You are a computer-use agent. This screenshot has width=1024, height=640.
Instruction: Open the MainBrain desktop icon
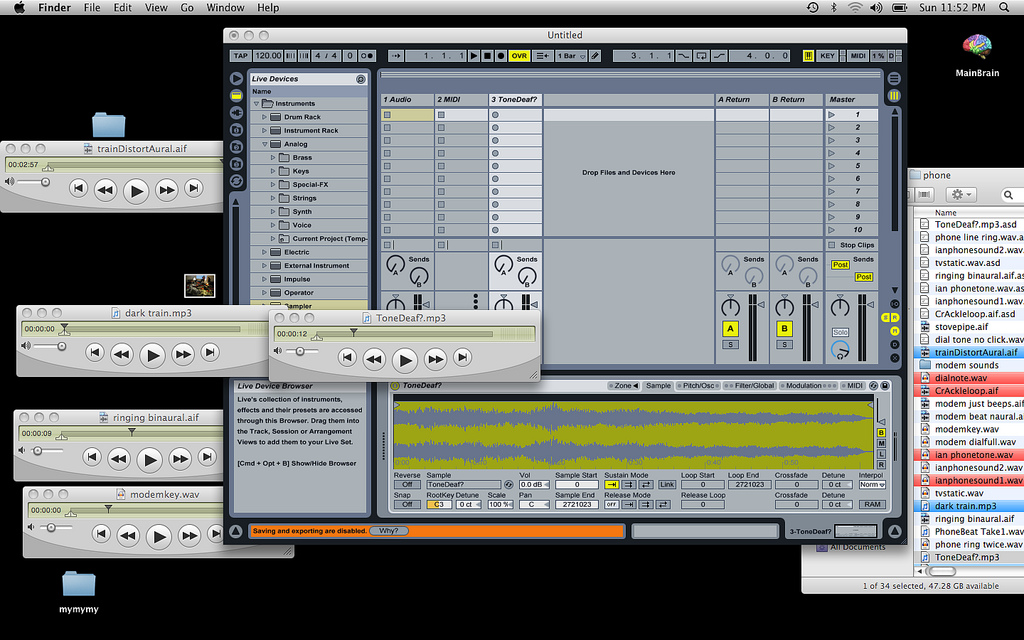(976, 52)
